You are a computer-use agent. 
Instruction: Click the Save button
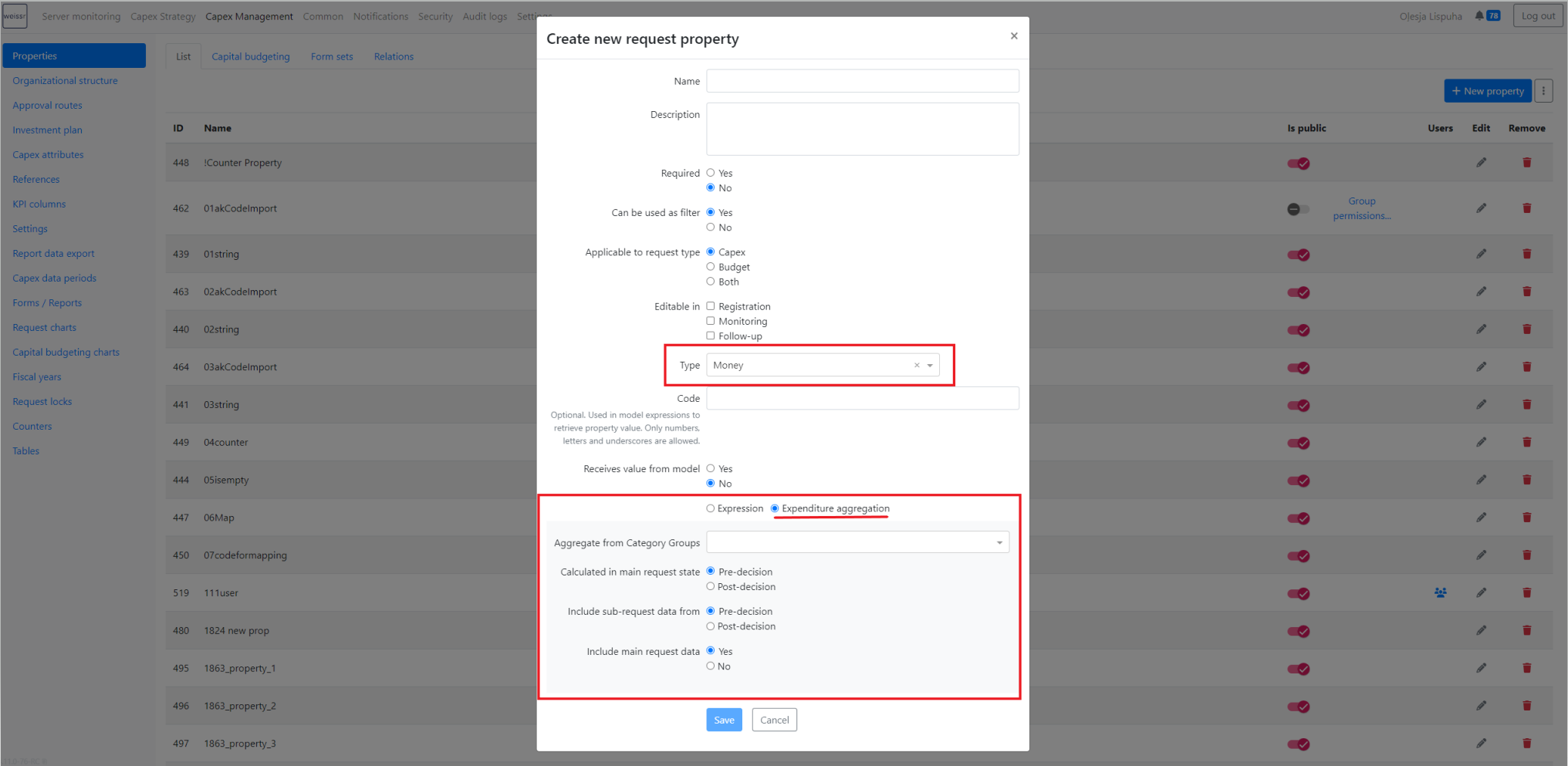coord(724,720)
